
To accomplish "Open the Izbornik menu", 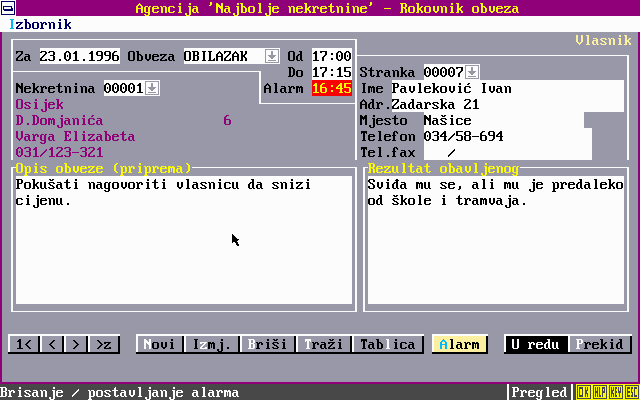I will click(40, 24).
